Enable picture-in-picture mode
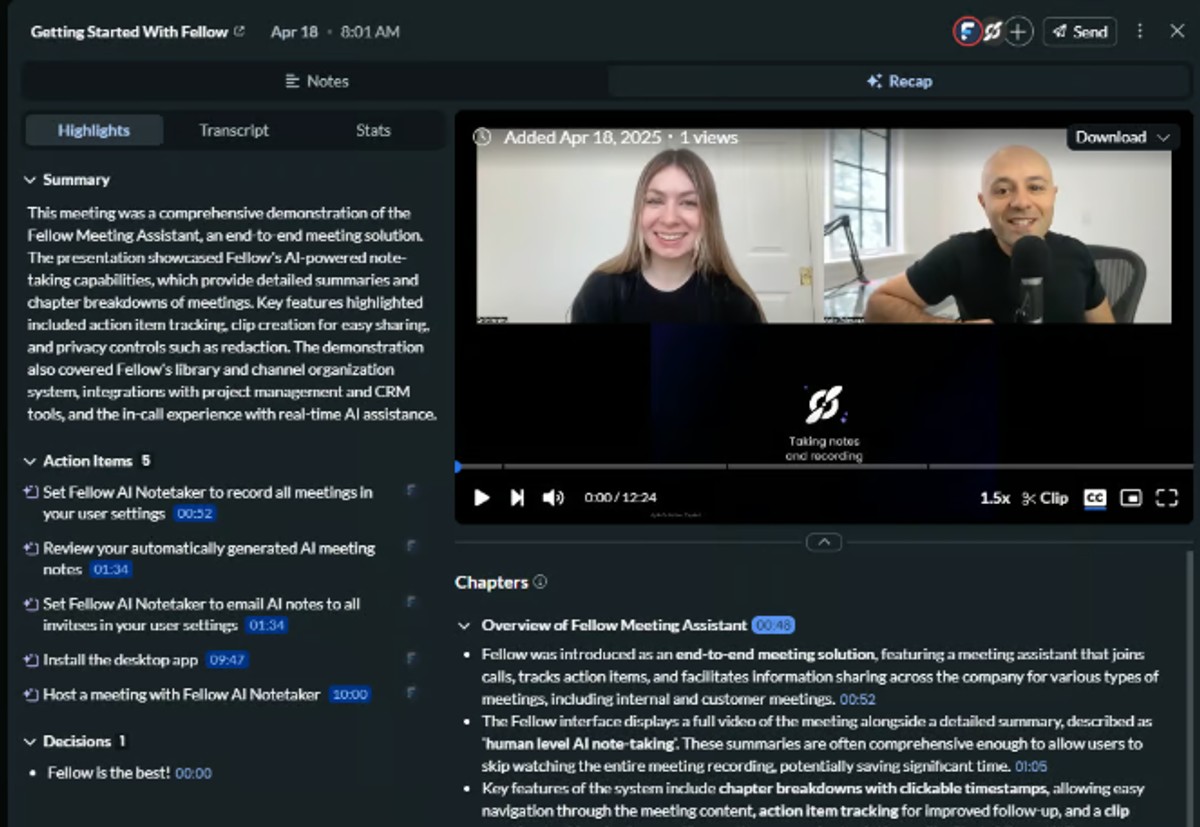 tap(1131, 498)
